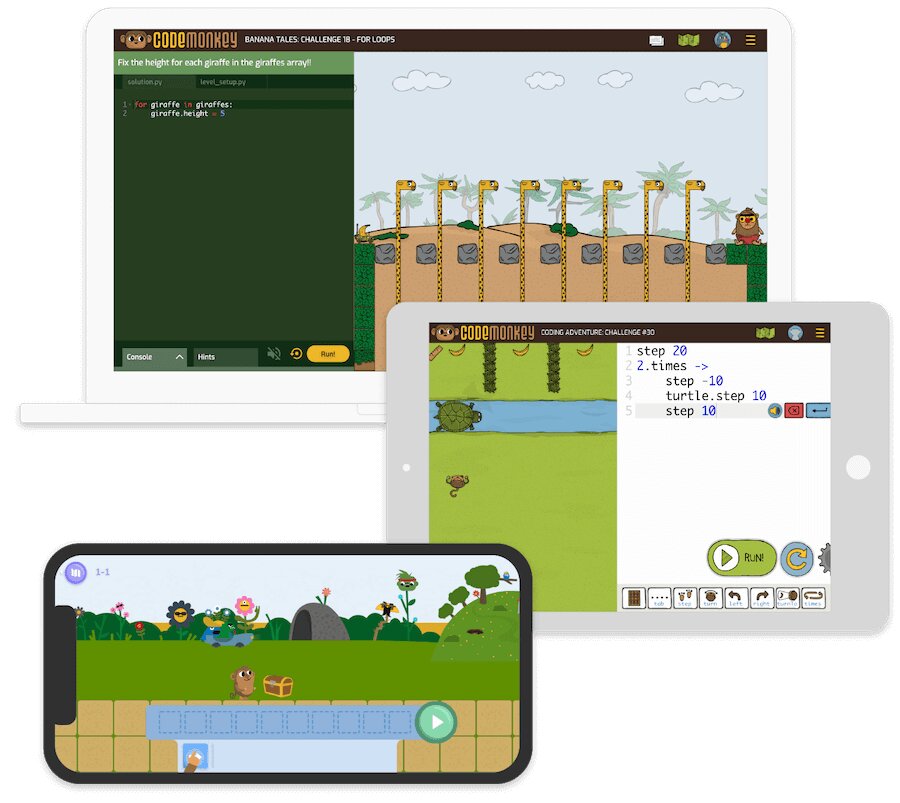
Task: Click the profile avatar on the tablet header
Action: tap(795, 333)
